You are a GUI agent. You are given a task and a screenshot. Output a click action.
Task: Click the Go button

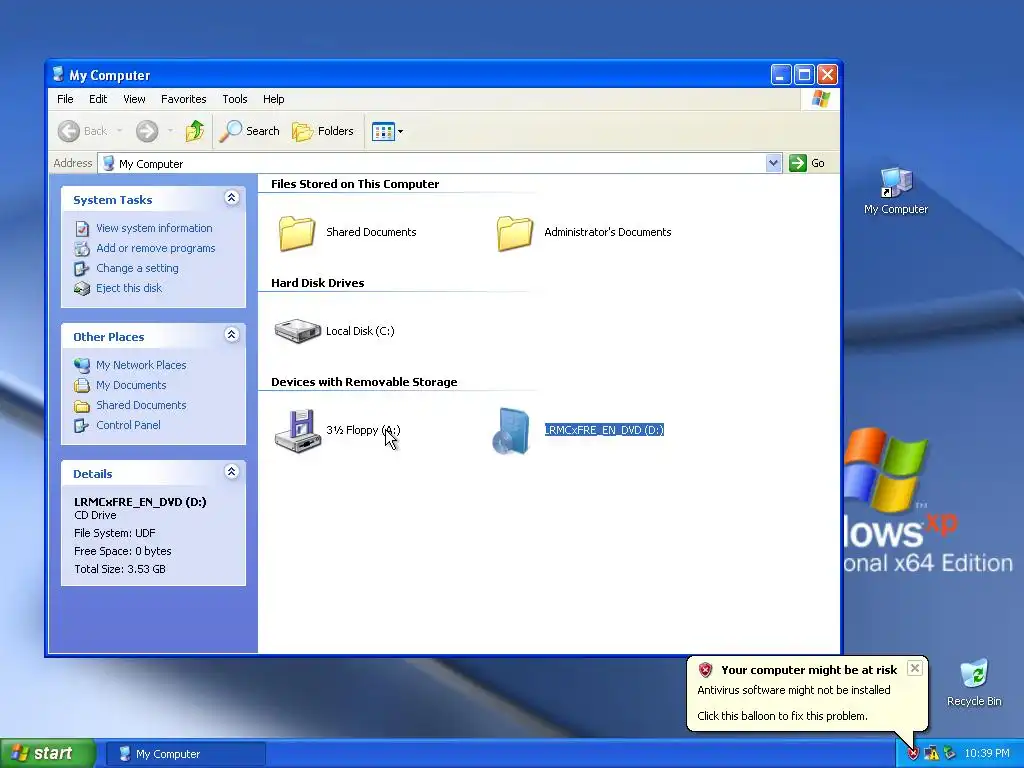[x=807, y=163]
